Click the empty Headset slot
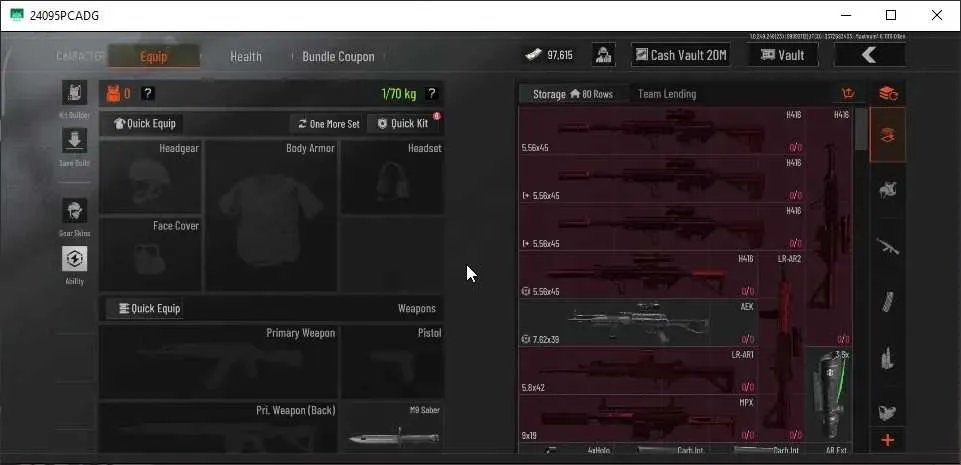The image size is (961, 465). 392,177
